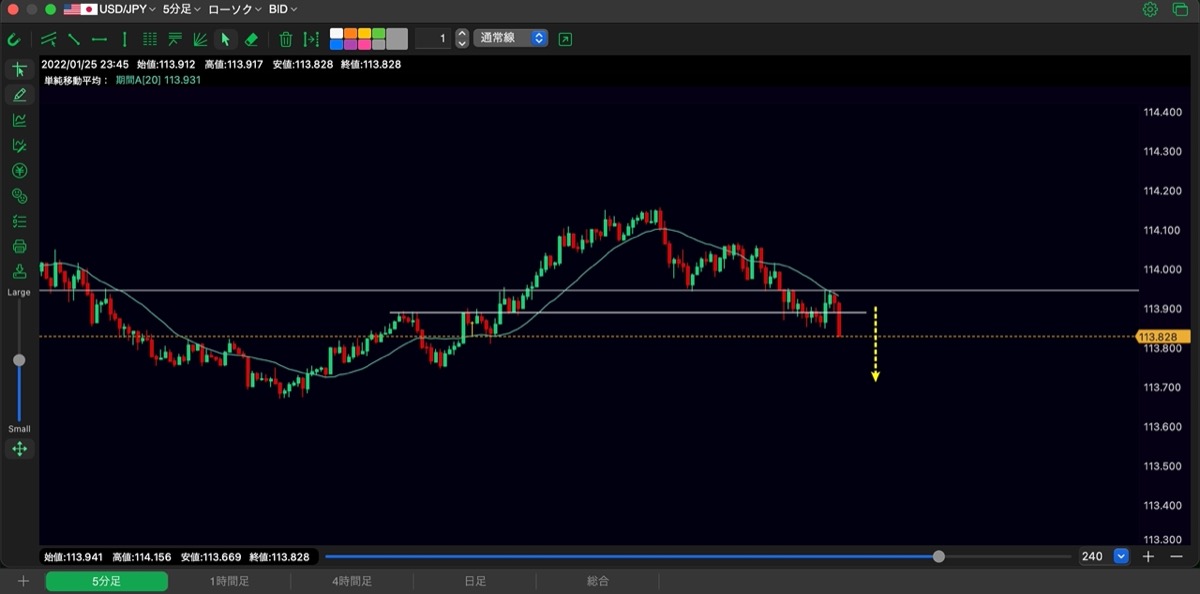1200x594 pixels.
Task: Open the 通常線 line style dropdown
Action: 511,38
